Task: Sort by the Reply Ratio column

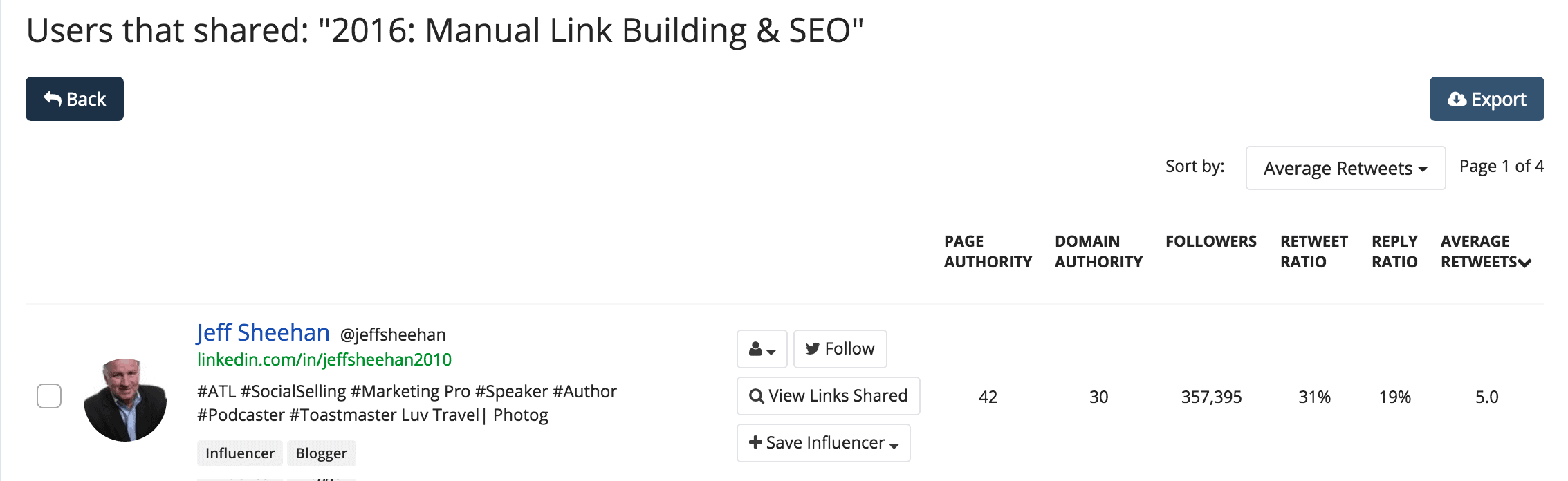Action: click(1394, 252)
